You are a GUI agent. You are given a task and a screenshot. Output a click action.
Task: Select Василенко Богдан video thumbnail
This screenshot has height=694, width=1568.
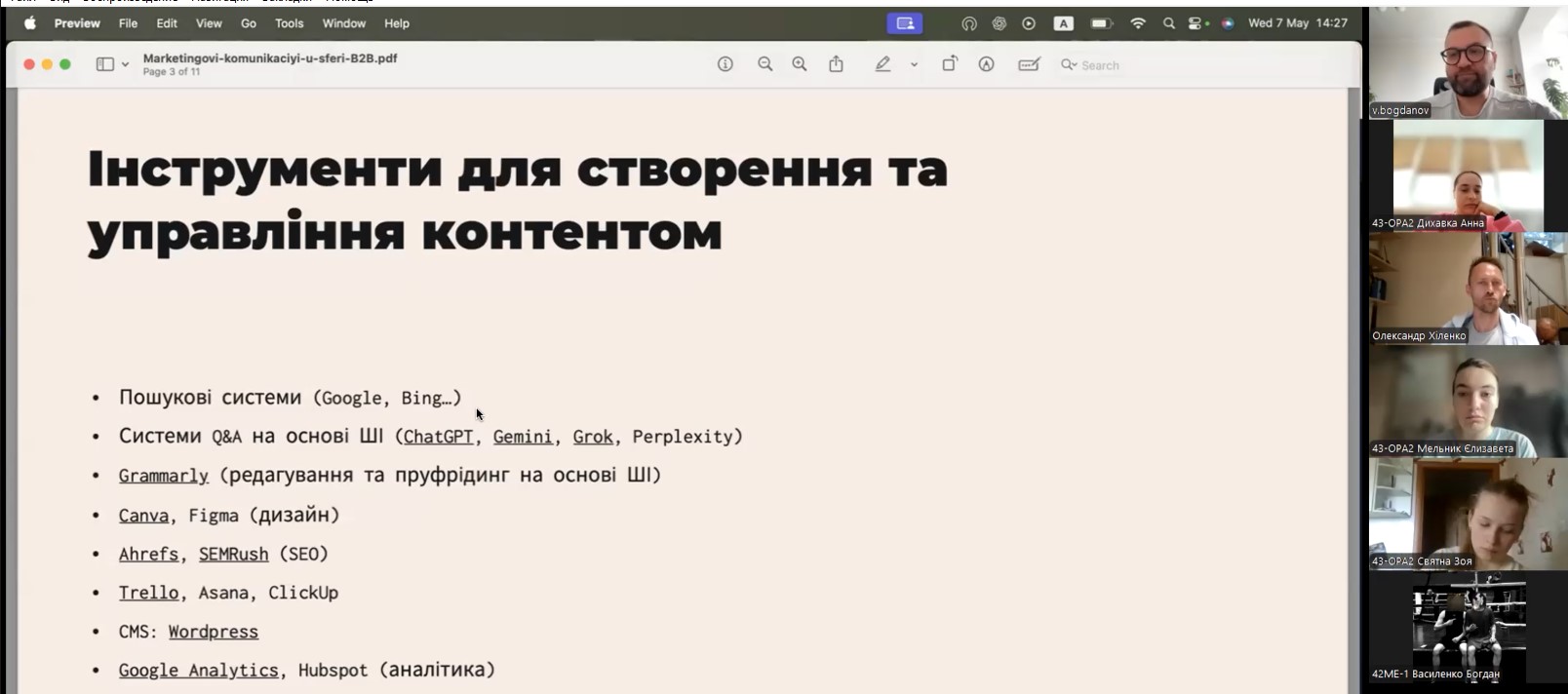tap(1468, 627)
